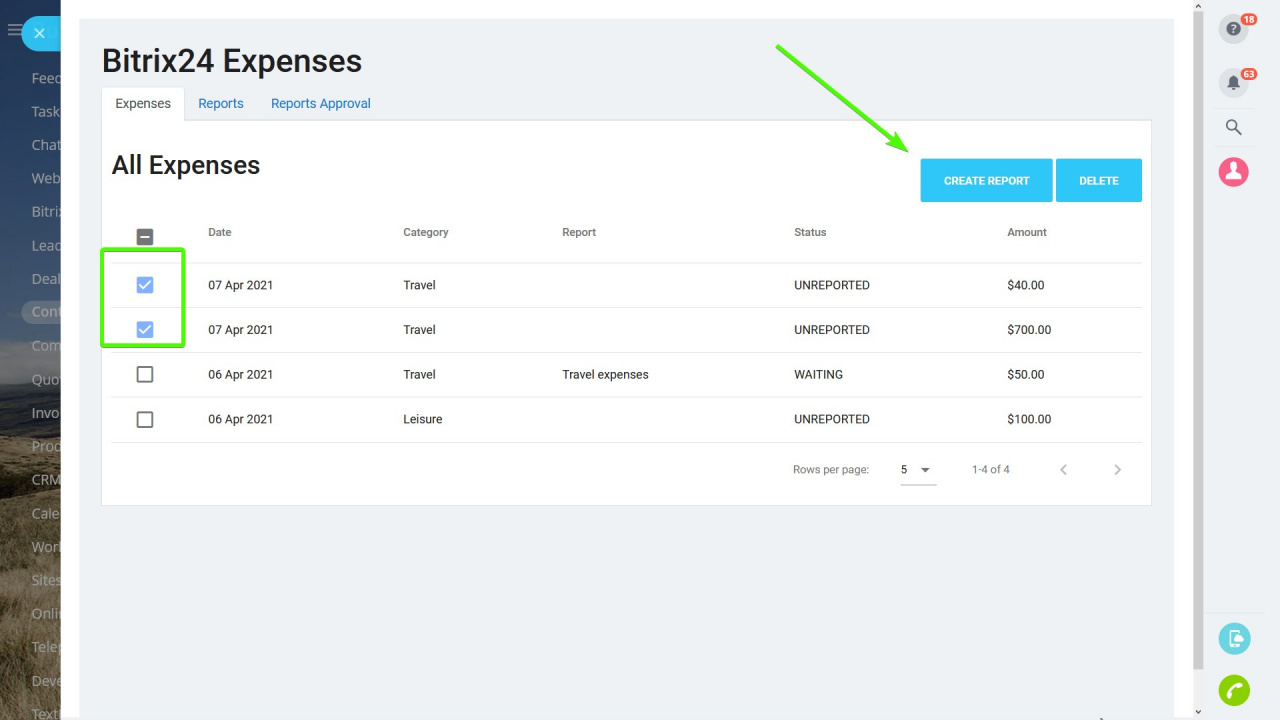Uncheck the $40.00 Travel expense checkbox

tap(145, 285)
